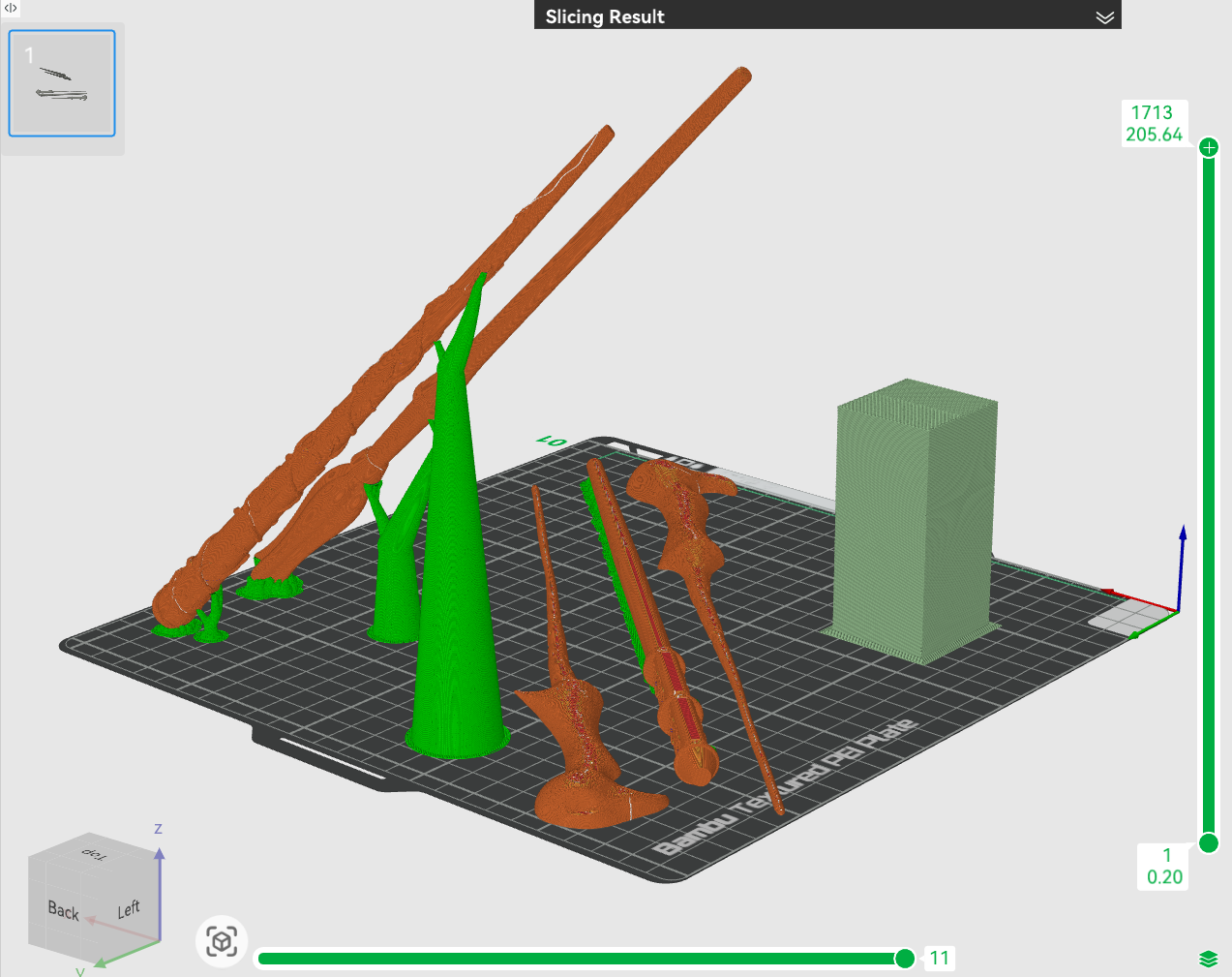This screenshot has width=1232, height=977.
Task: Click the bottom handle of the vertical layer slider
Action: pyautogui.click(x=1209, y=842)
